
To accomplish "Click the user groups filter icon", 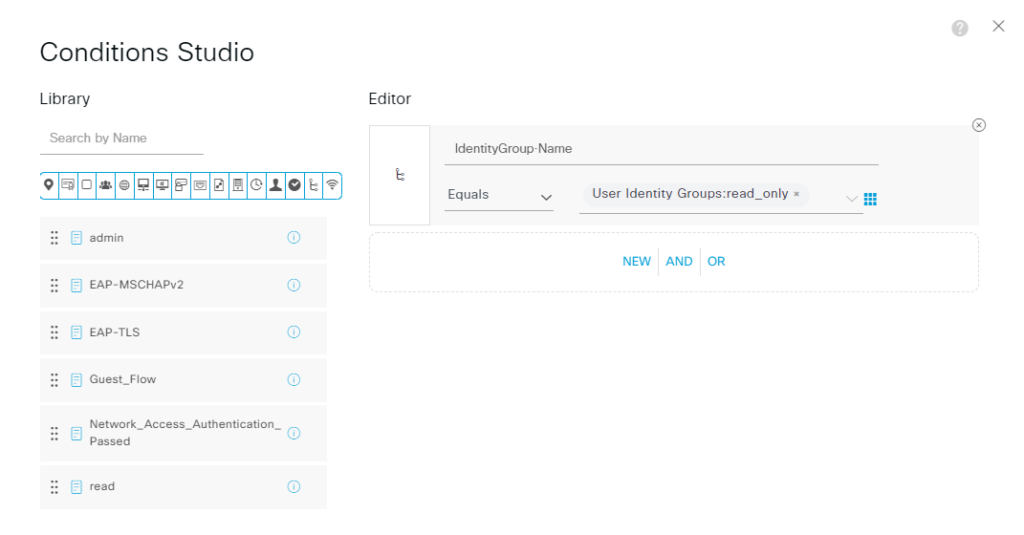I will [105, 185].
